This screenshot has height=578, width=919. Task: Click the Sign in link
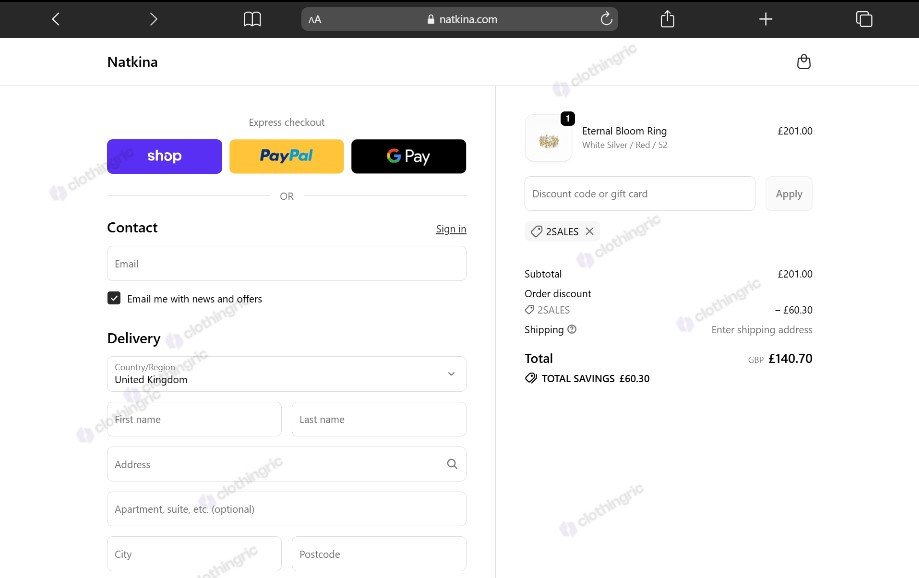(x=451, y=229)
